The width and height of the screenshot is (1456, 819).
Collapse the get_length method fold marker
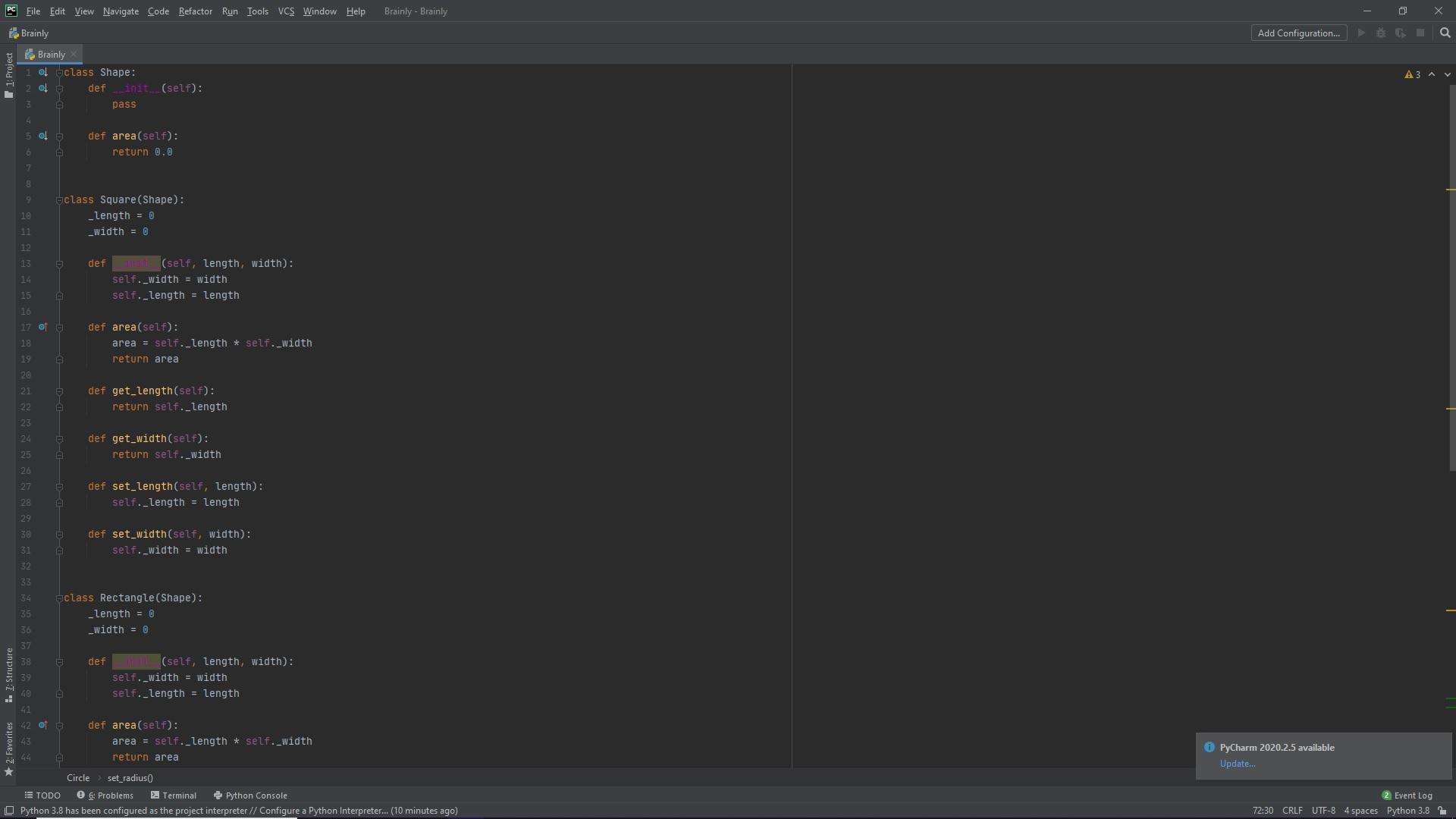[59, 391]
